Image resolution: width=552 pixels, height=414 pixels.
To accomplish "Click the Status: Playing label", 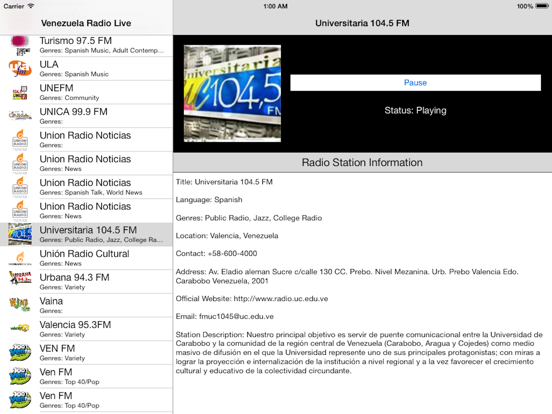I will click(415, 111).
